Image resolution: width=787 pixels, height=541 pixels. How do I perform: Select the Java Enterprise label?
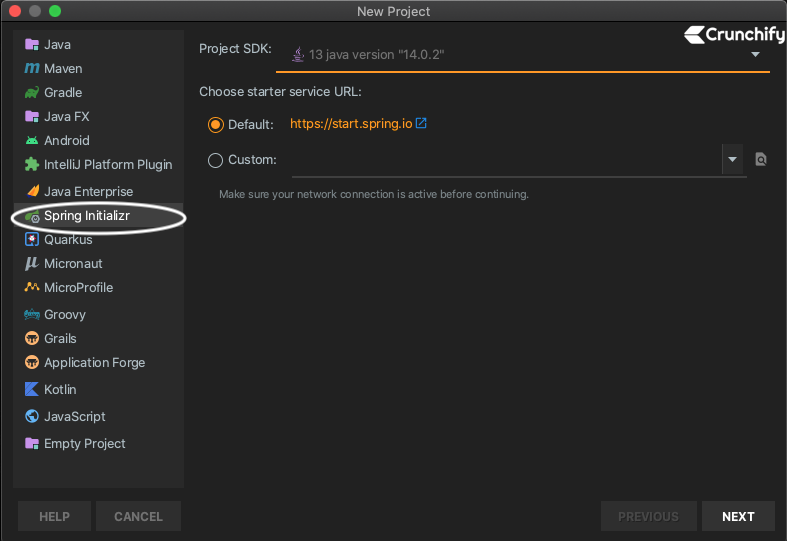click(88, 192)
